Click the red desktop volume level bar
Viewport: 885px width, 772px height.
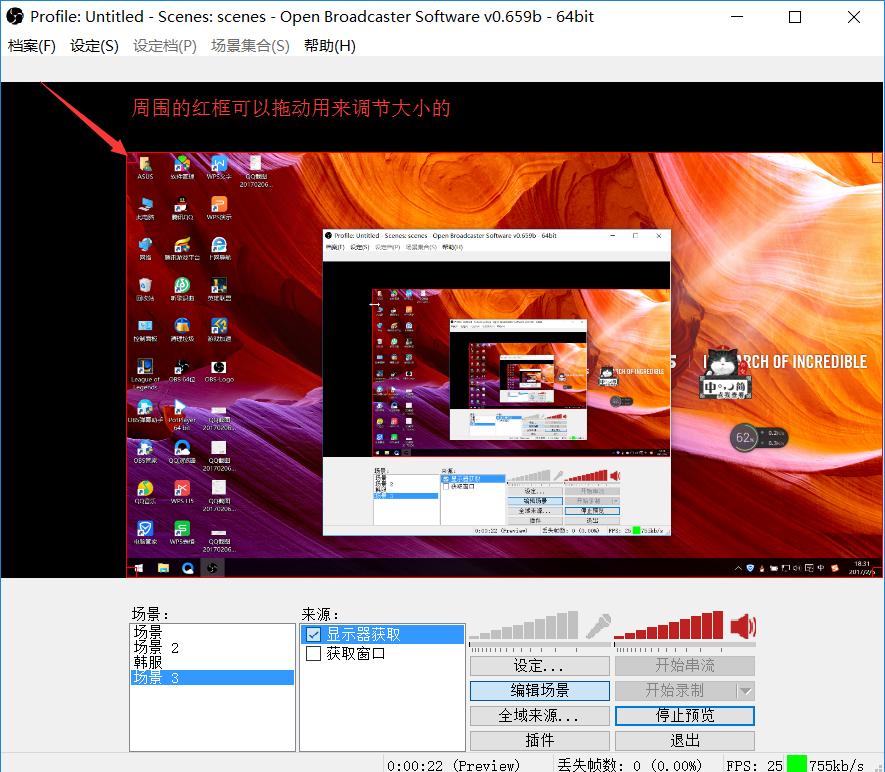pyautogui.click(x=668, y=627)
